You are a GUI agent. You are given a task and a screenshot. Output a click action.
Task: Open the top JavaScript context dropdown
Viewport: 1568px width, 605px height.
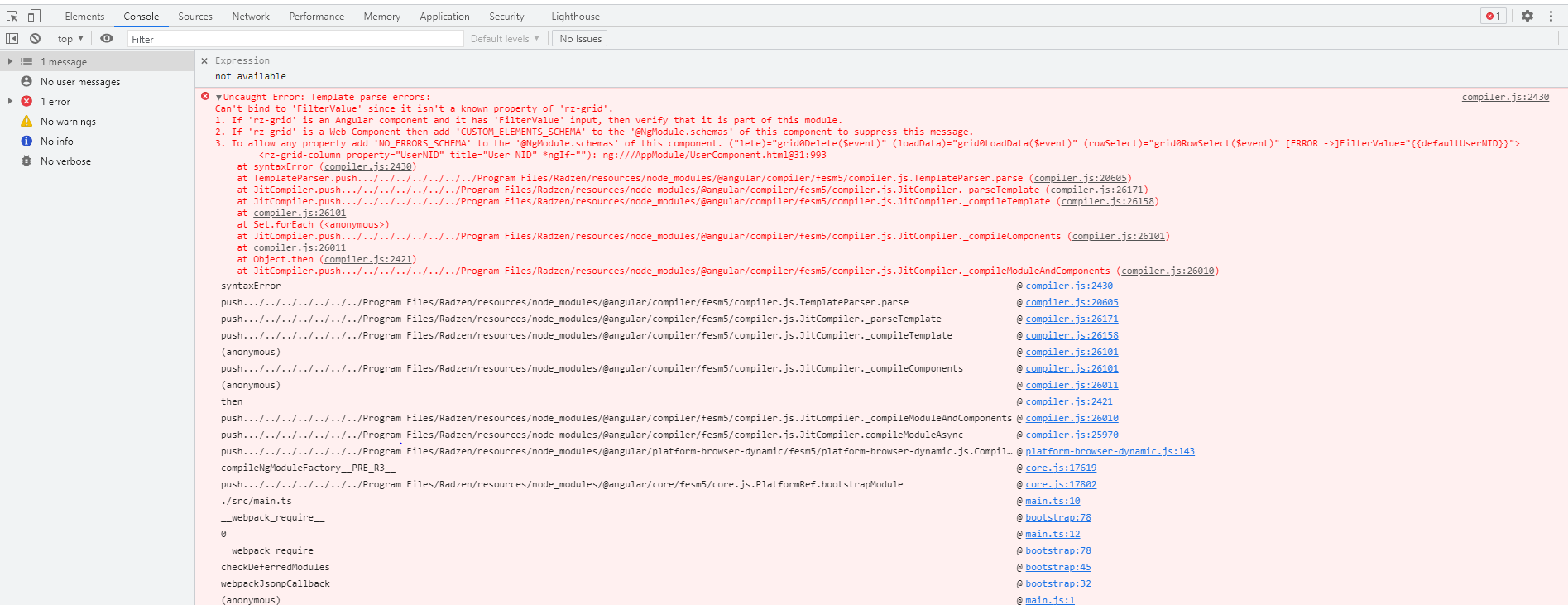[70, 39]
